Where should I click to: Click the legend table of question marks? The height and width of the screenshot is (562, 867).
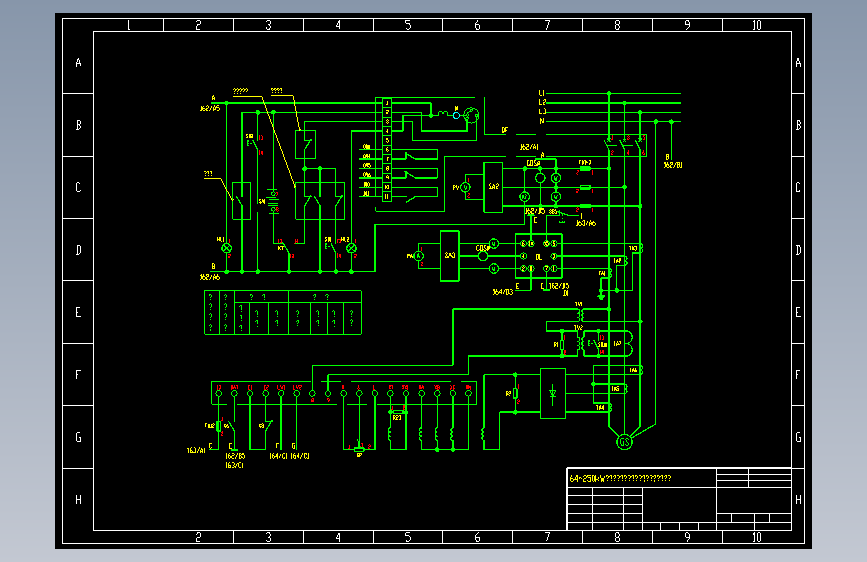[x=283, y=313]
